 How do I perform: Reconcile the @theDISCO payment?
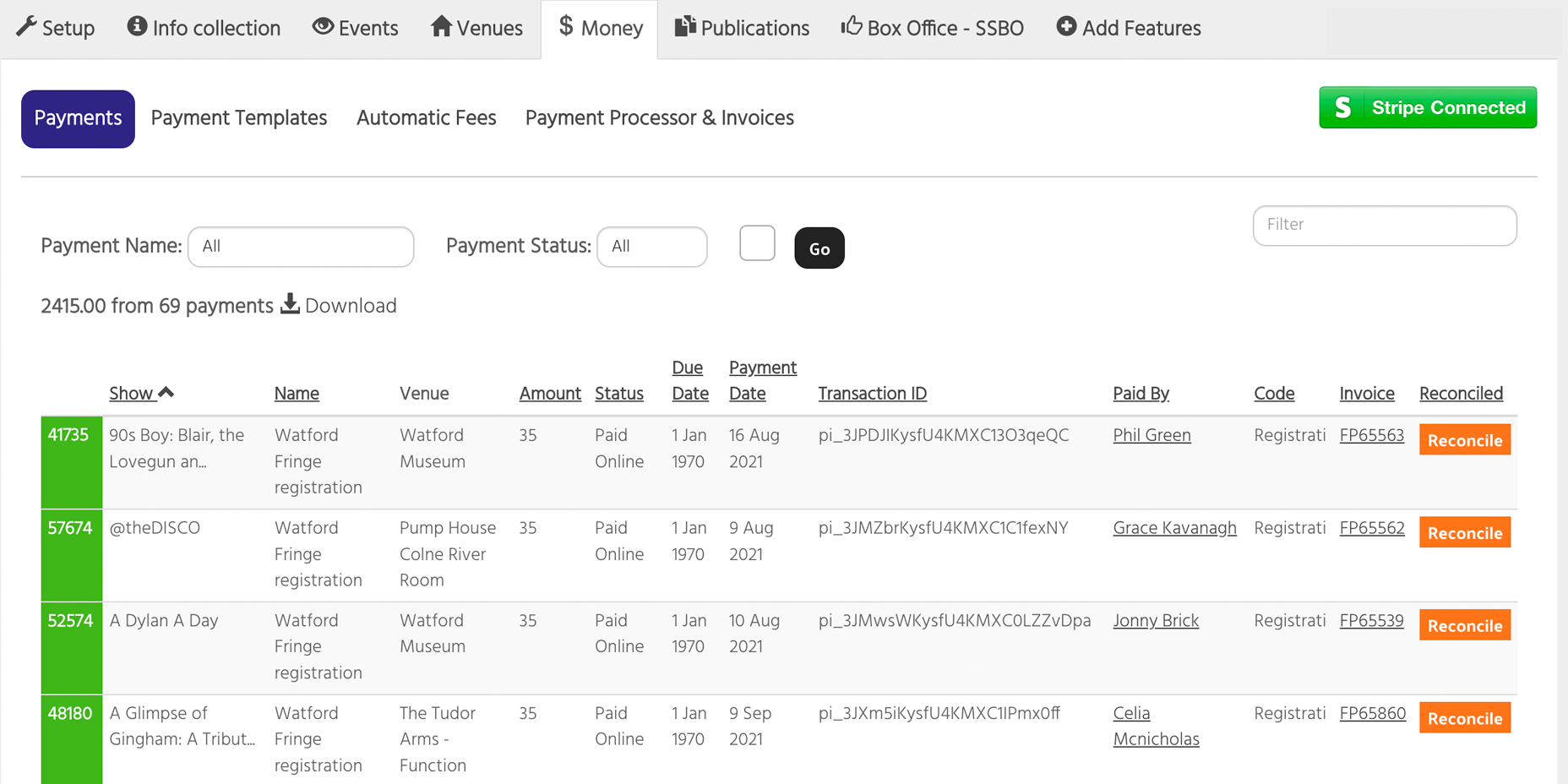pos(1465,533)
